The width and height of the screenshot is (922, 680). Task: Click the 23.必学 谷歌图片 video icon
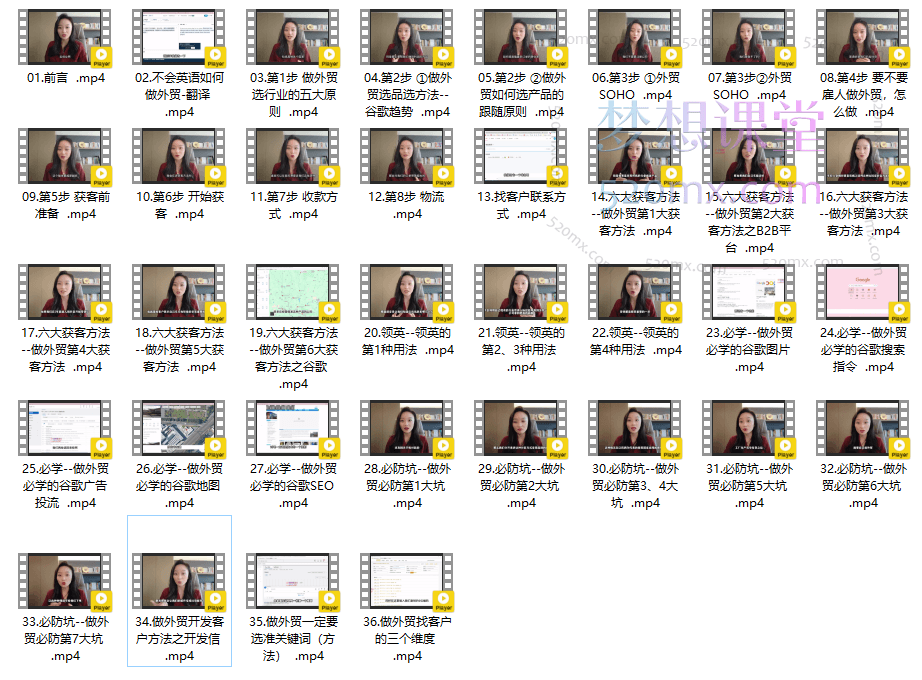[749, 293]
